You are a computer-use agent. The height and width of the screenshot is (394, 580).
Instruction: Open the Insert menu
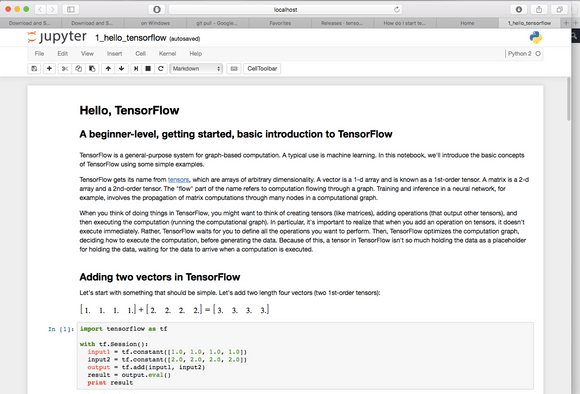click(x=114, y=54)
